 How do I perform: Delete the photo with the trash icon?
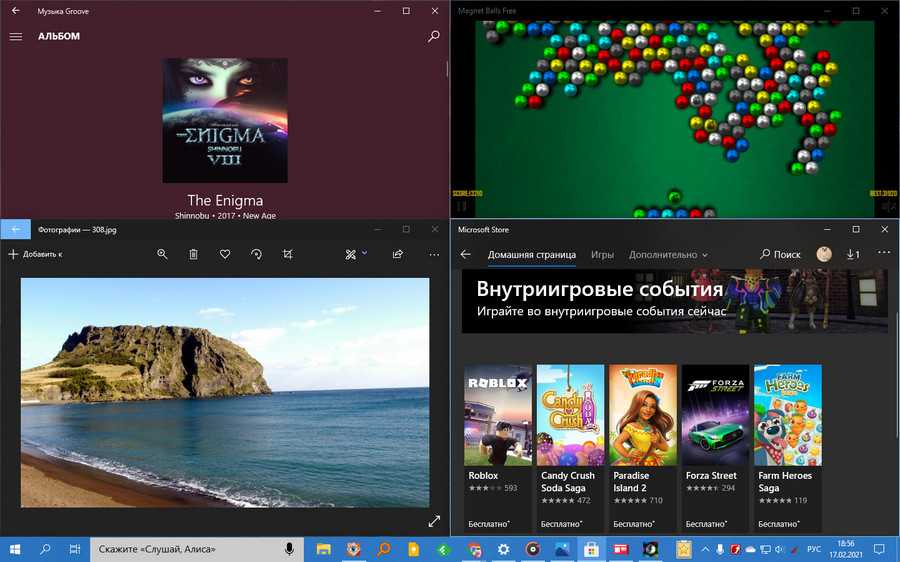pyautogui.click(x=193, y=254)
